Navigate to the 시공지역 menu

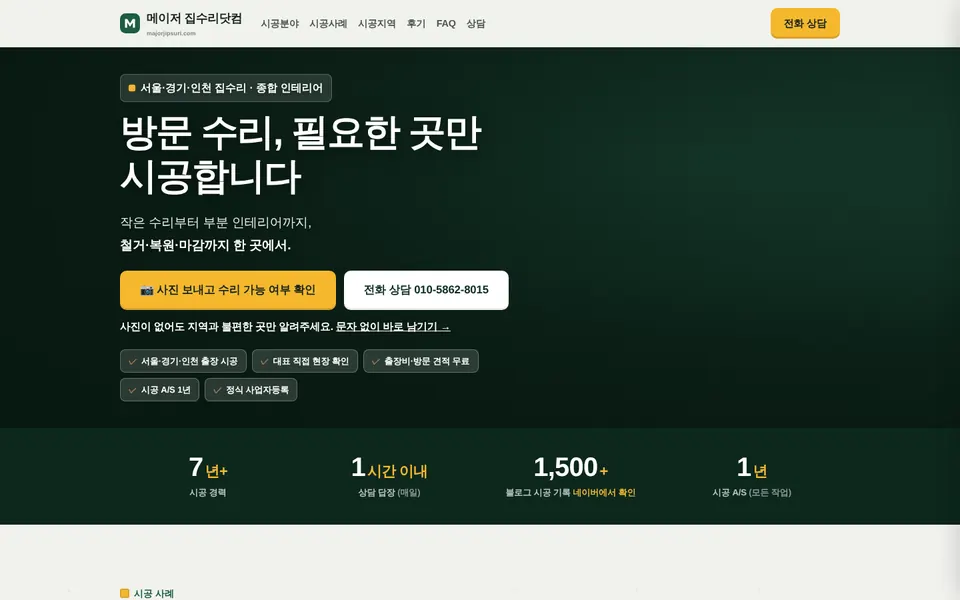tap(377, 24)
